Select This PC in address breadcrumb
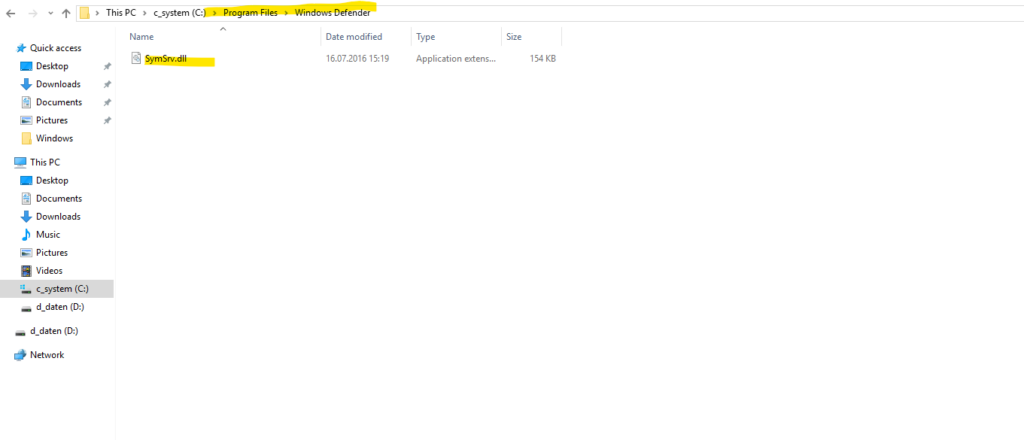Viewport: 1024px width, 440px height. click(x=121, y=13)
